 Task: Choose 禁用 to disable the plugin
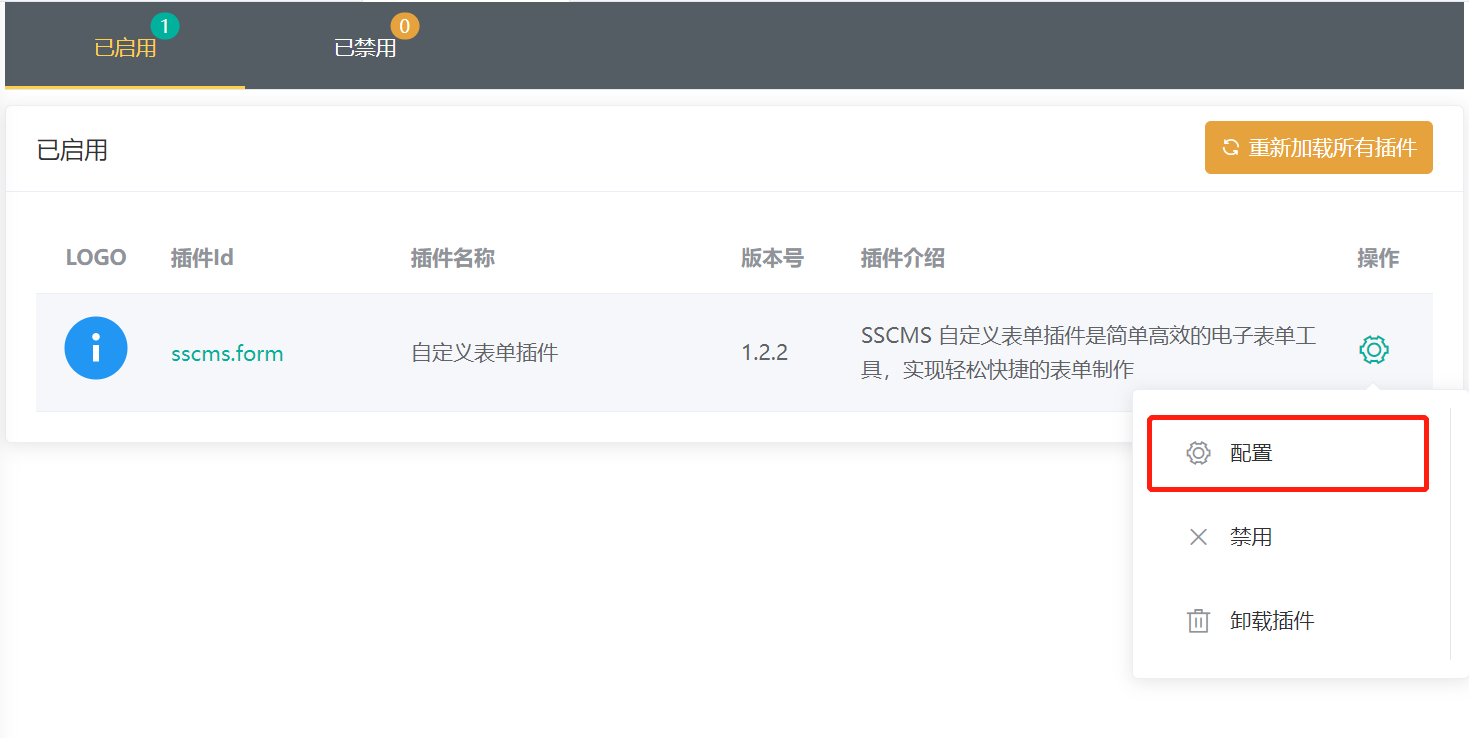(1251, 537)
